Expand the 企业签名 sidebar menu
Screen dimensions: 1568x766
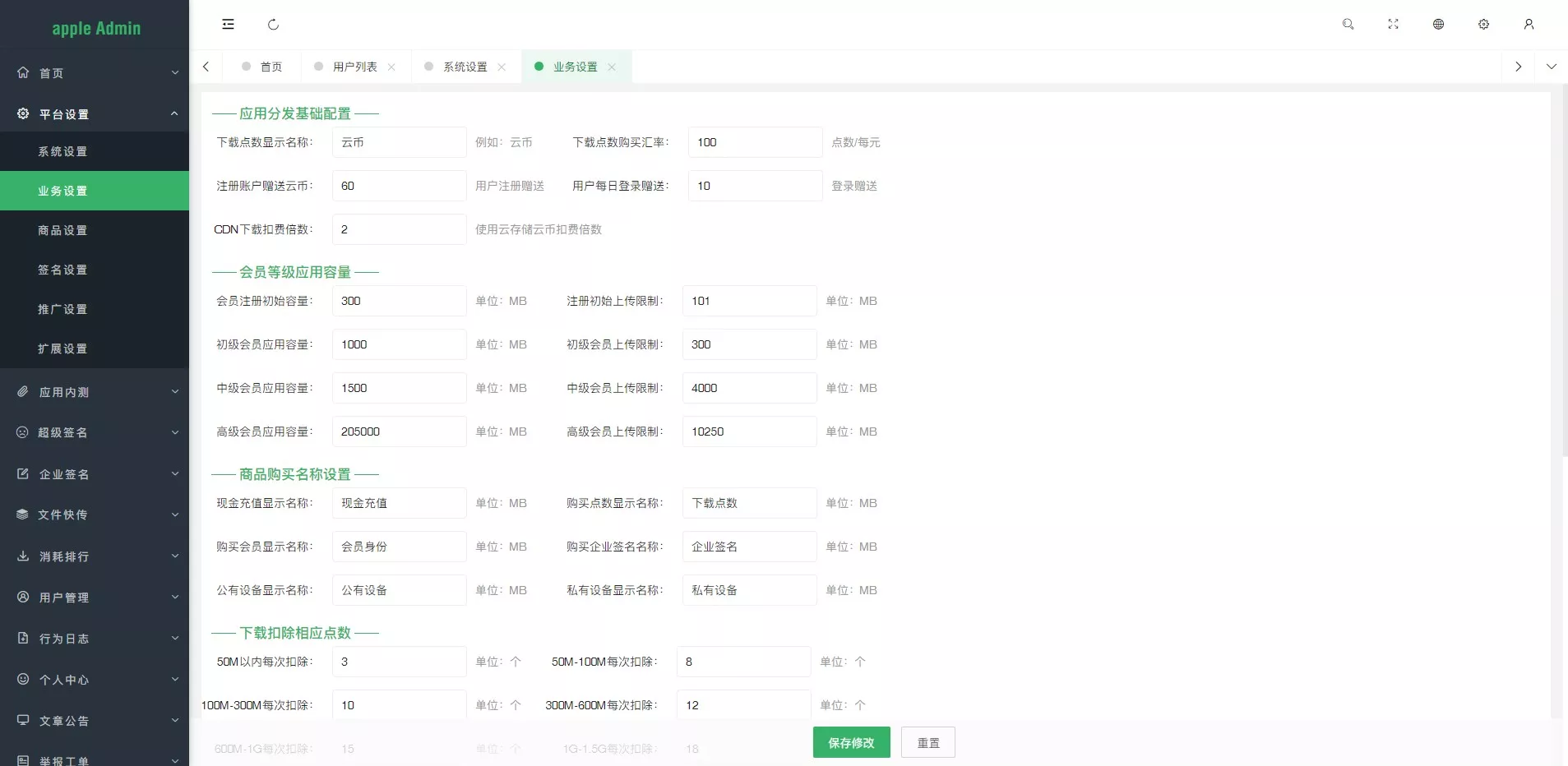pyautogui.click(x=174, y=473)
